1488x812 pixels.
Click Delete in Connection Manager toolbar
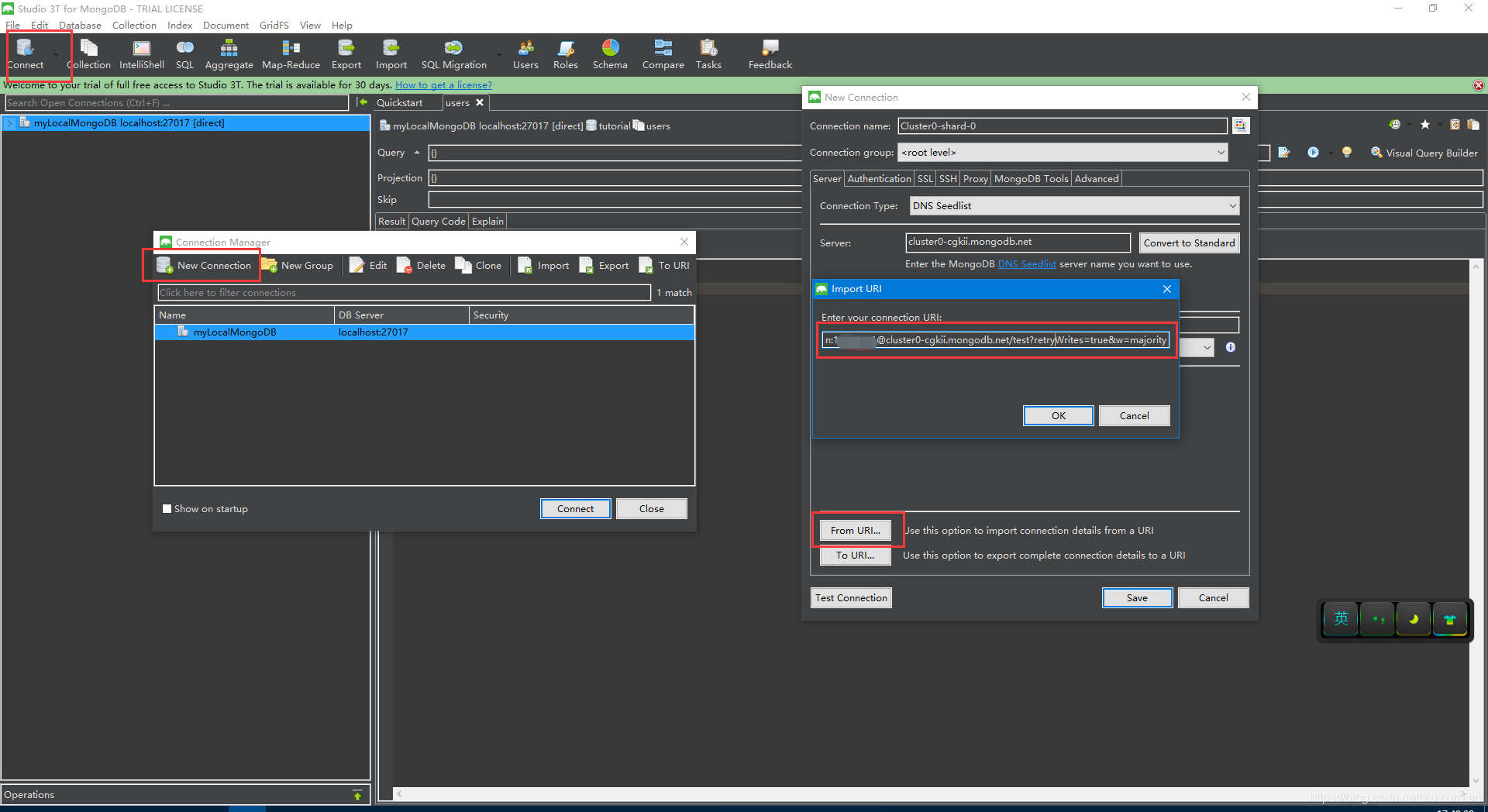coord(422,265)
